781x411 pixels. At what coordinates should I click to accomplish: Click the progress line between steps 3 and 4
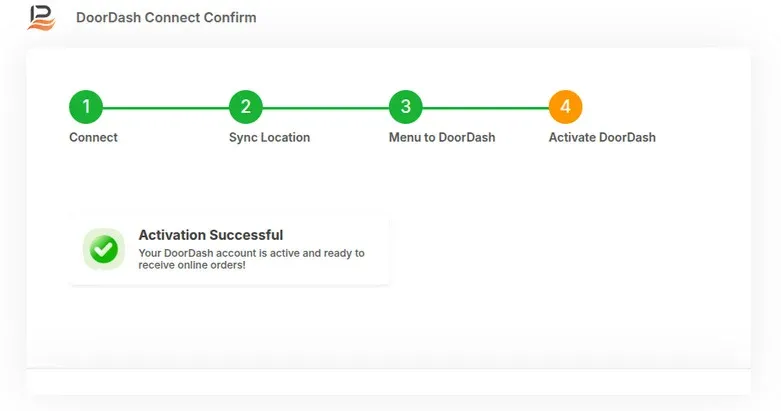point(486,108)
